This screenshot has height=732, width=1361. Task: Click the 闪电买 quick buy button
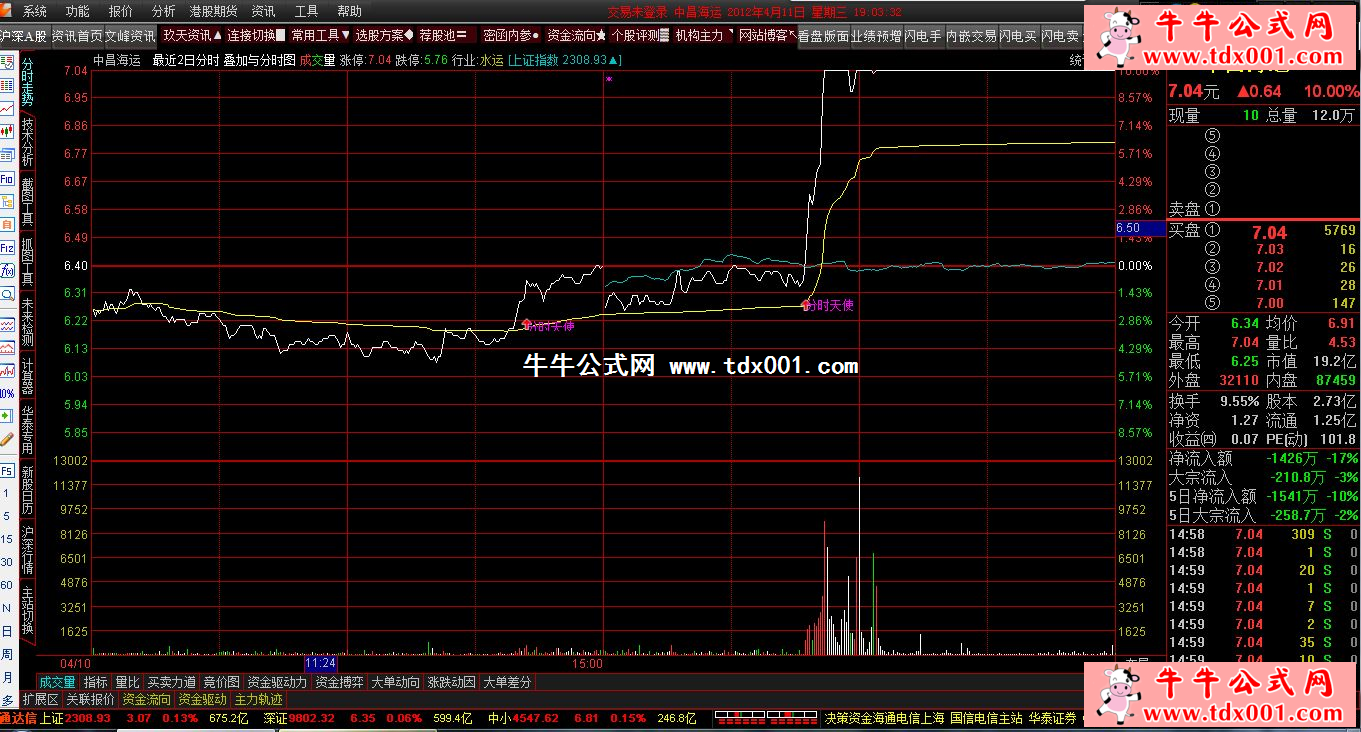coord(1017,36)
